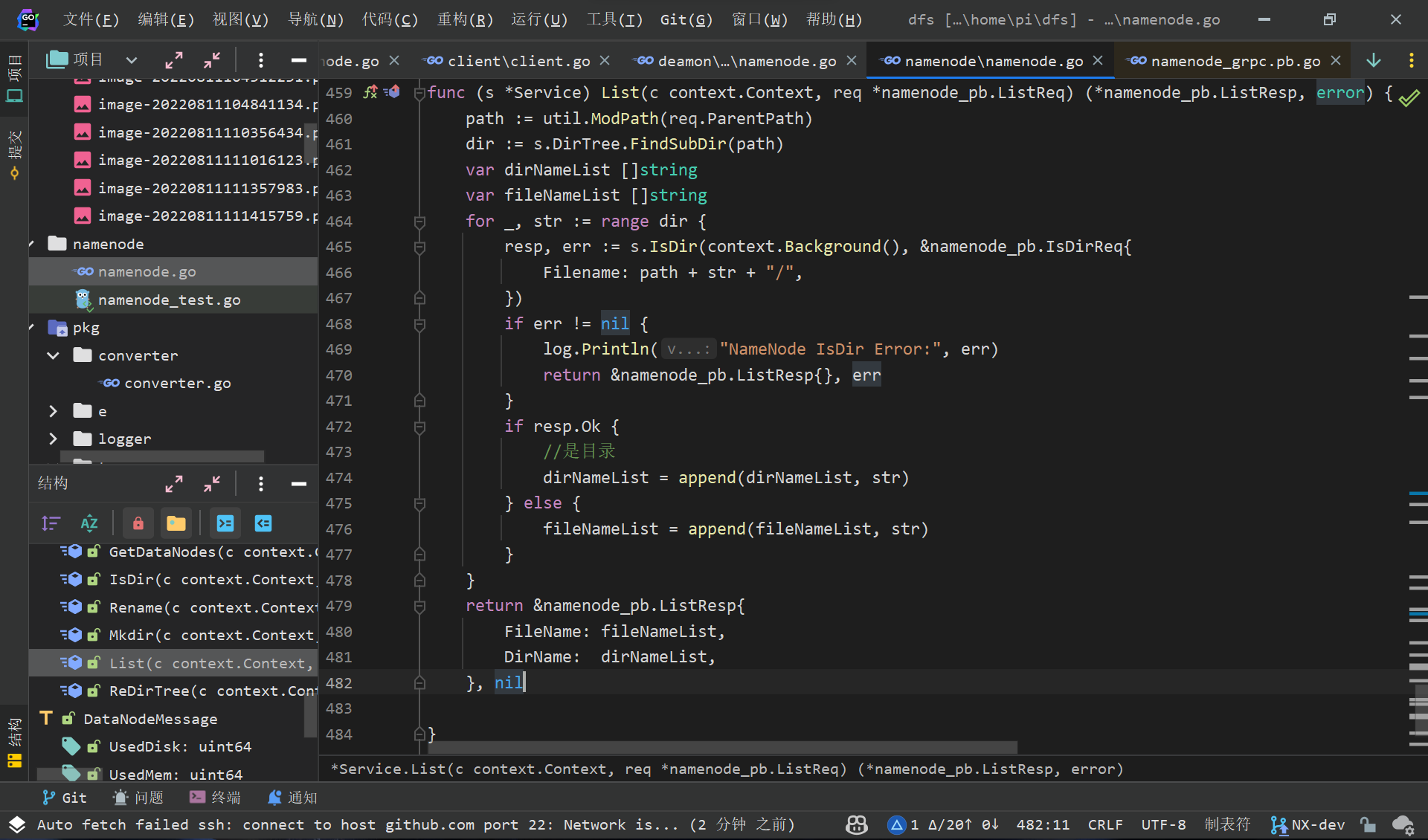
Task: Click the CRLF line separator selector
Action: click(x=1105, y=824)
